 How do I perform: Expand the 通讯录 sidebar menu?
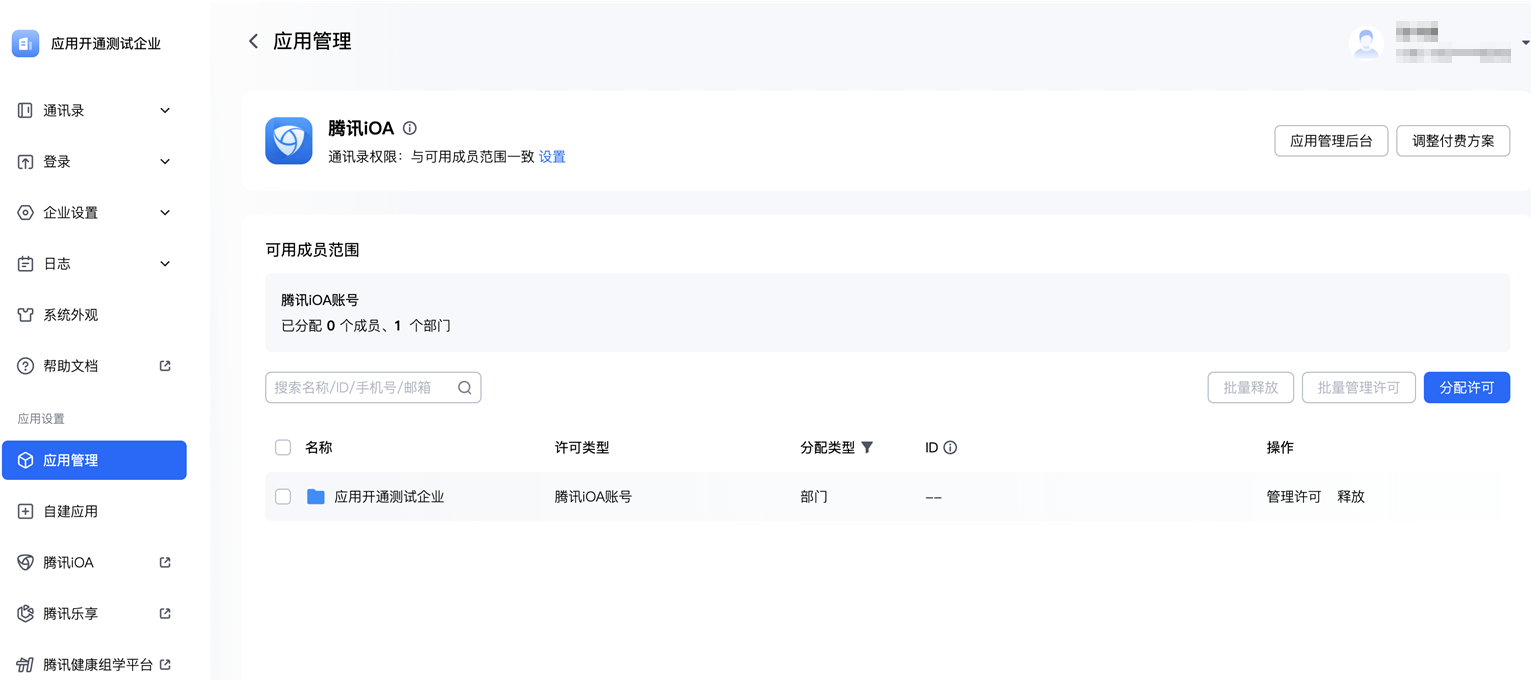pyautogui.click(x=165, y=111)
